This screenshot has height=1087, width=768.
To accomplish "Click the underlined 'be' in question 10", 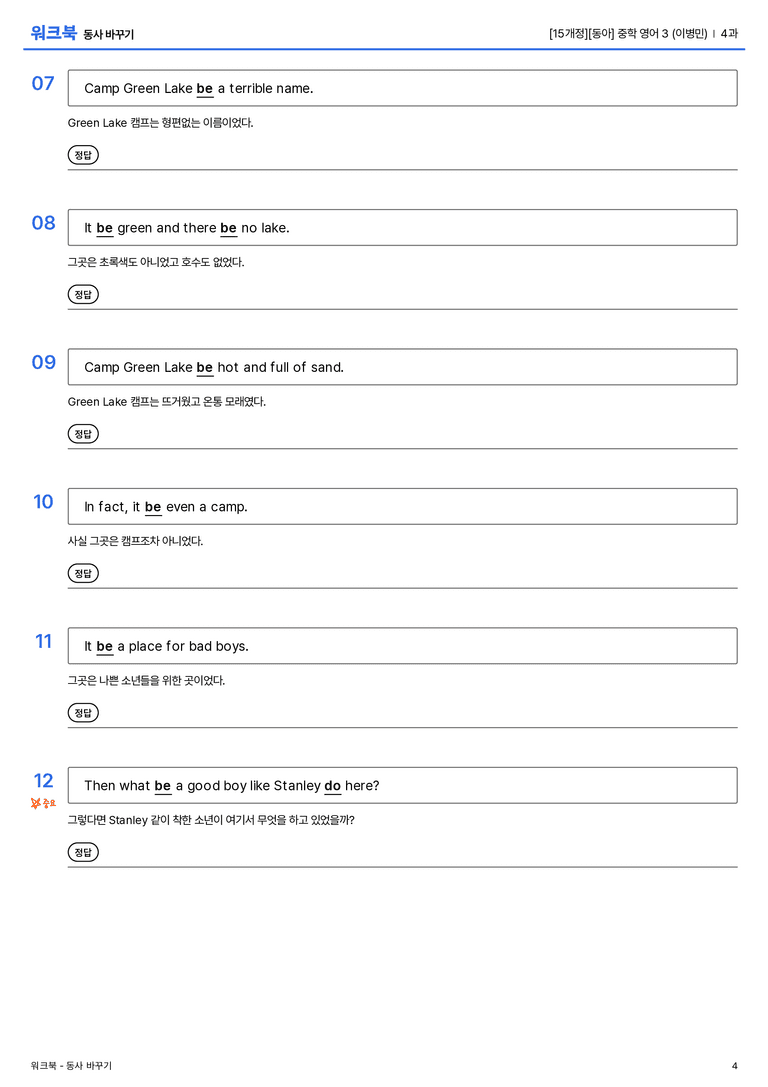I will [153, 507].
